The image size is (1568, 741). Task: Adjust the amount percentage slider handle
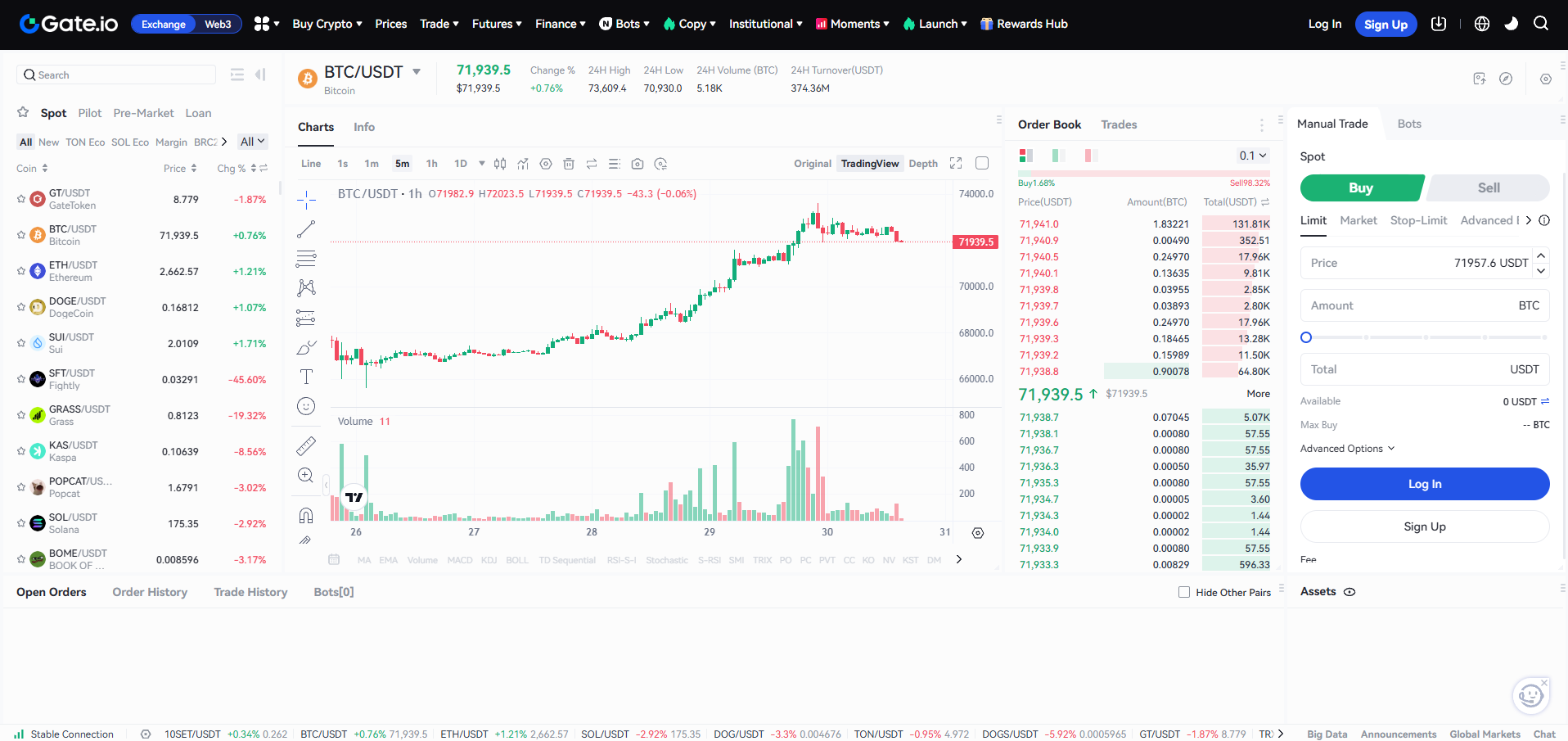[x=1306, y=337]
